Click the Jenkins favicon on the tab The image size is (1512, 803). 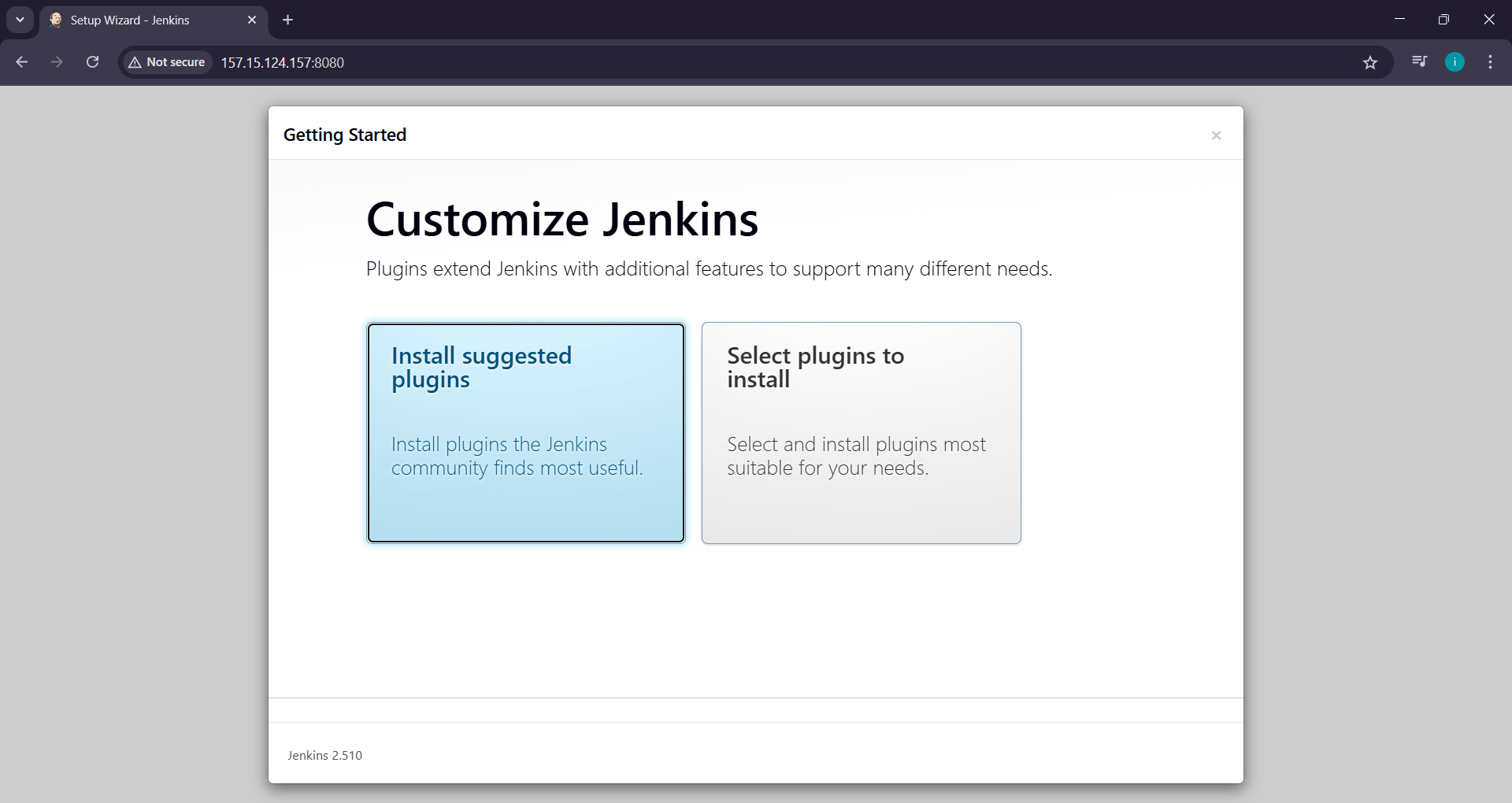(55, 20)
